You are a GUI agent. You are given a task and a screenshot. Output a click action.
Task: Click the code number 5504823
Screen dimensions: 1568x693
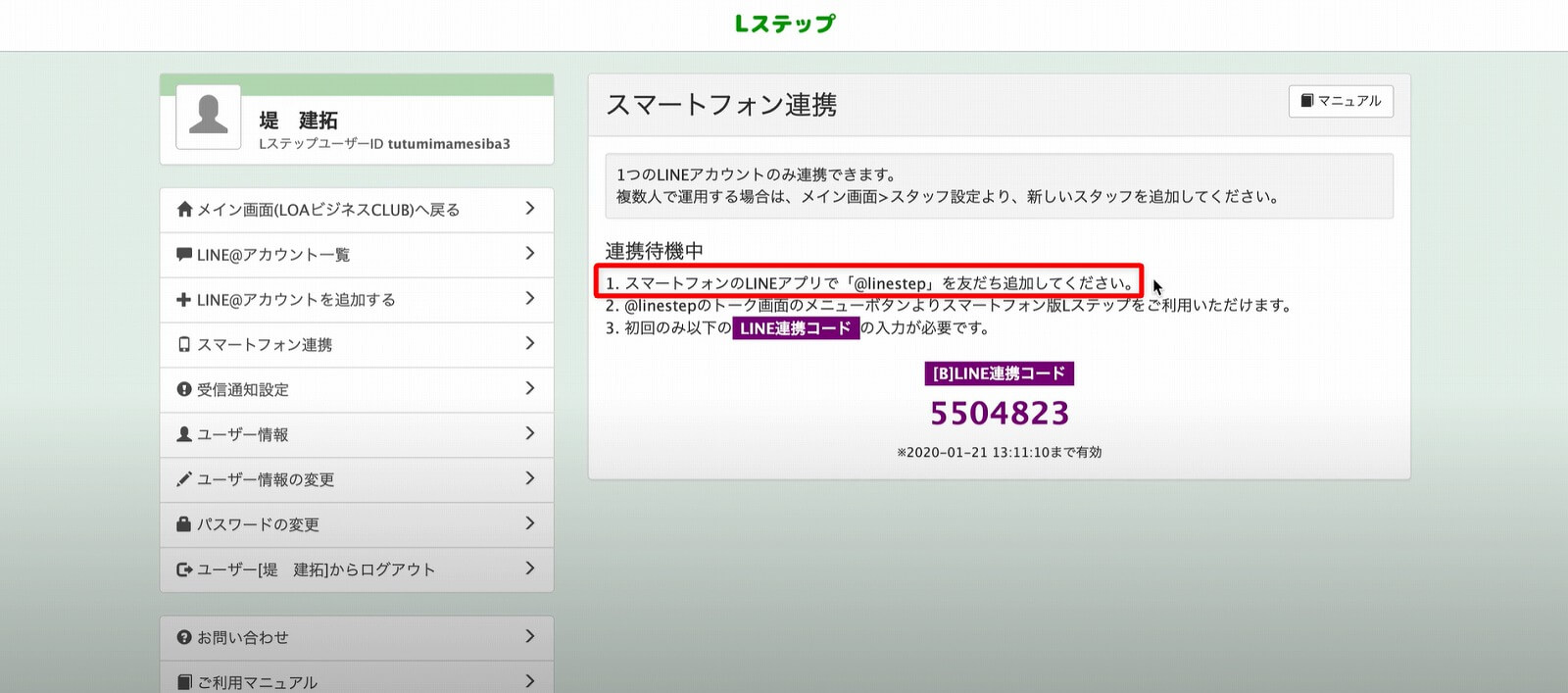(1000, 414)
